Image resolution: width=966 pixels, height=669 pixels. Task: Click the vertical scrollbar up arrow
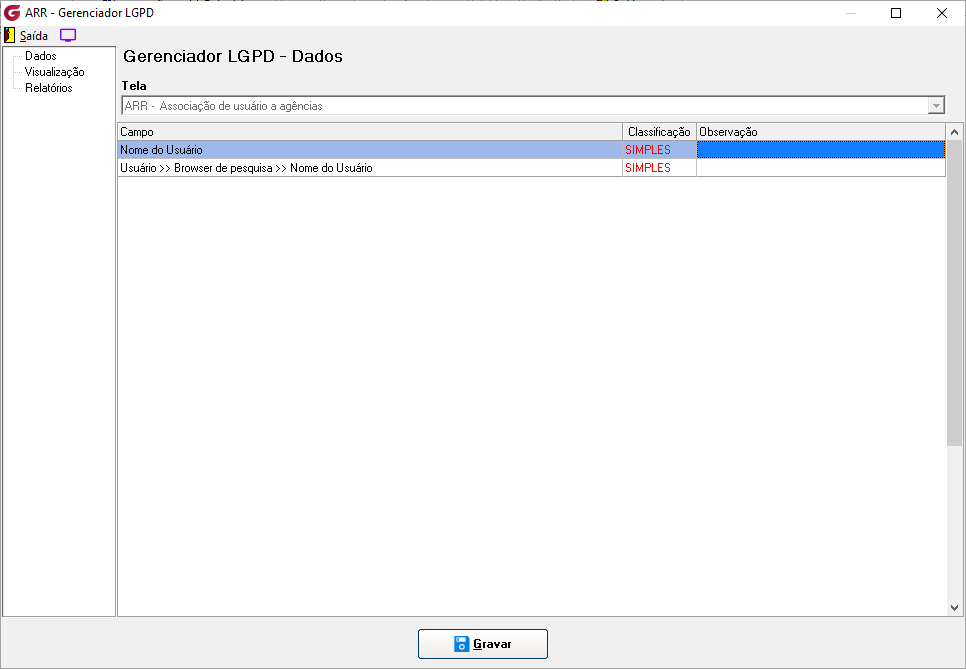[x=954, y=132]
